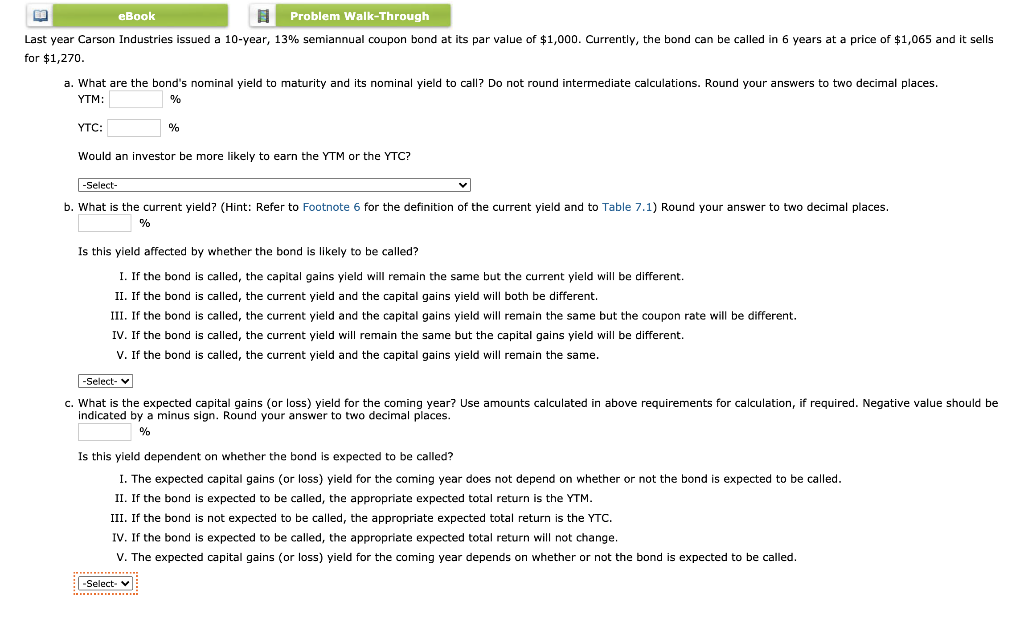The height and width of the screenshot is (627, 1024).
Task: Focus the capital gains yield answer box
Action: coord(104,430)
